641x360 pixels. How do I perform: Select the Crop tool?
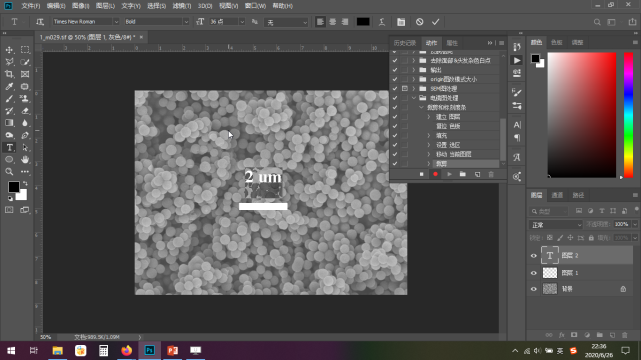[9, 74]
